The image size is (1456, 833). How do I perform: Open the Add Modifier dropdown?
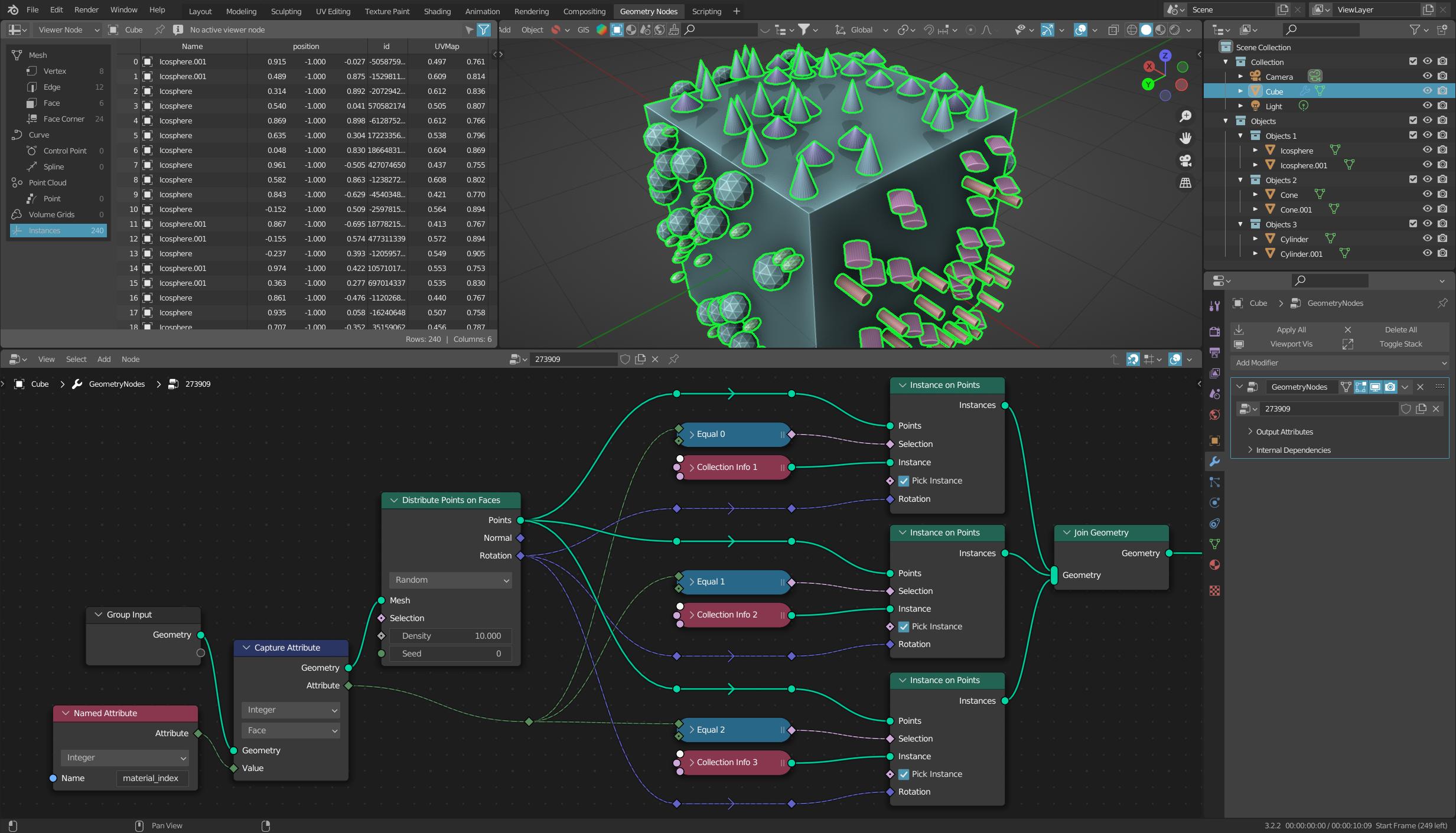click(1340, 362)
